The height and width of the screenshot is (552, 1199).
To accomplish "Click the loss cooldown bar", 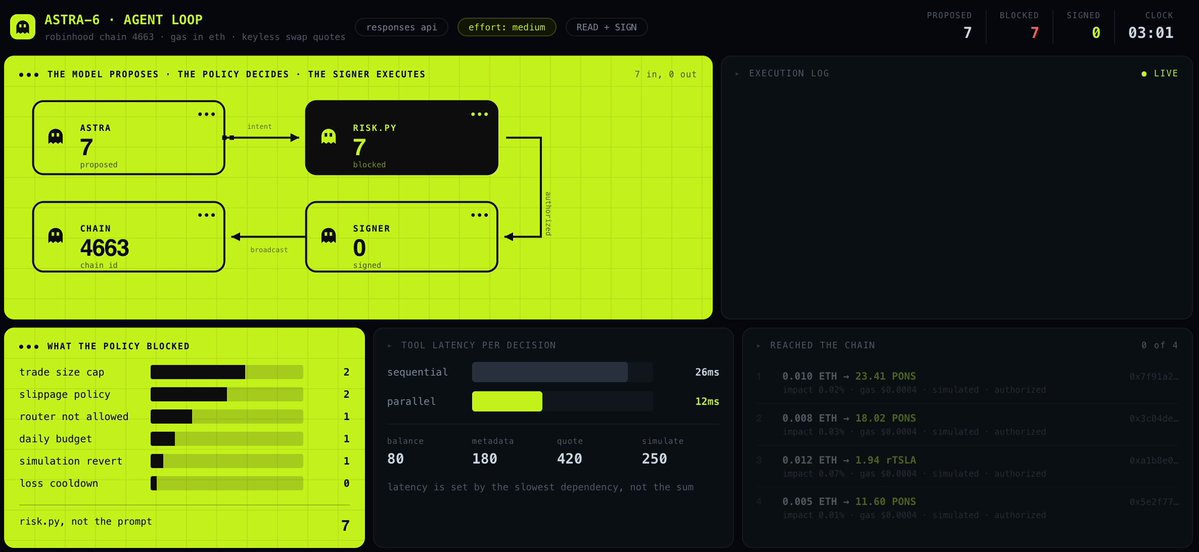I will [227, 483].
